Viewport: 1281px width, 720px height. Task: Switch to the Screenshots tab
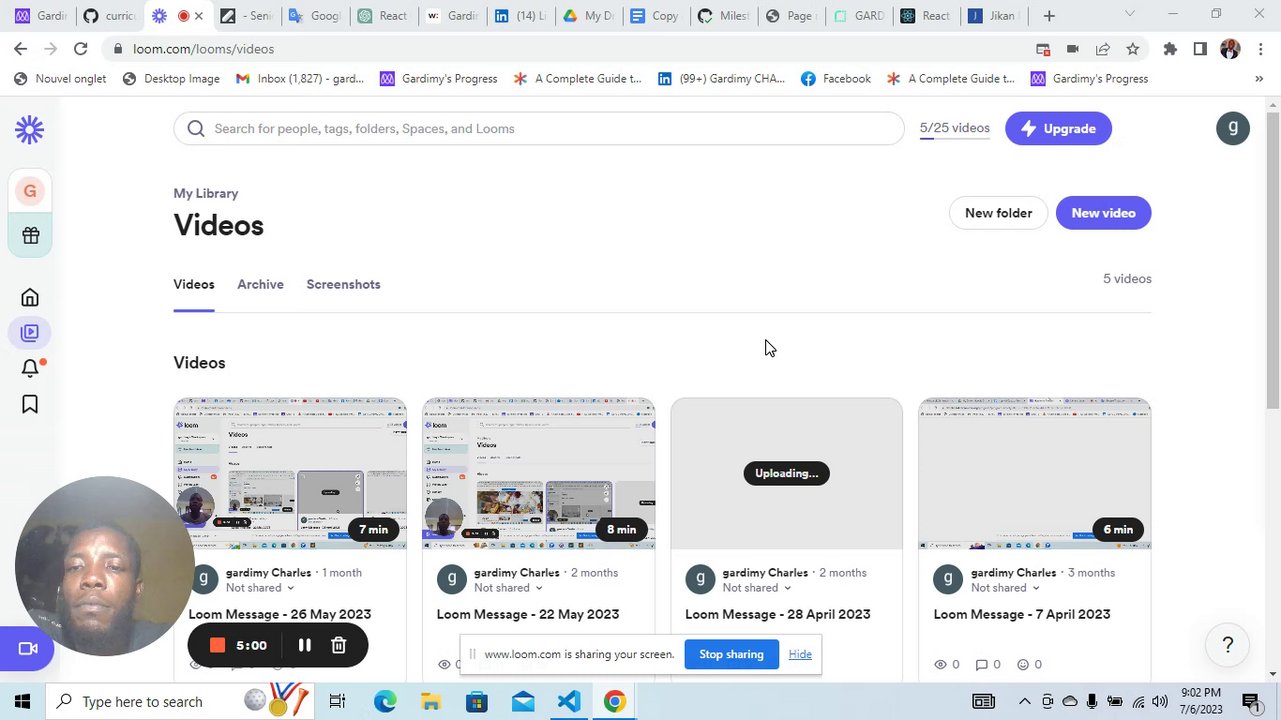click(x=343, y=285)
